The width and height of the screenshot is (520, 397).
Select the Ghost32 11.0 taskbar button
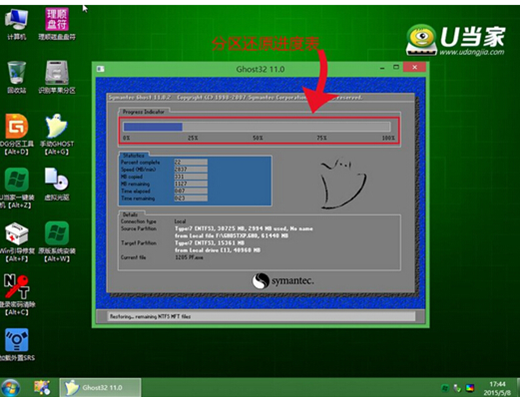coord(100,387)
